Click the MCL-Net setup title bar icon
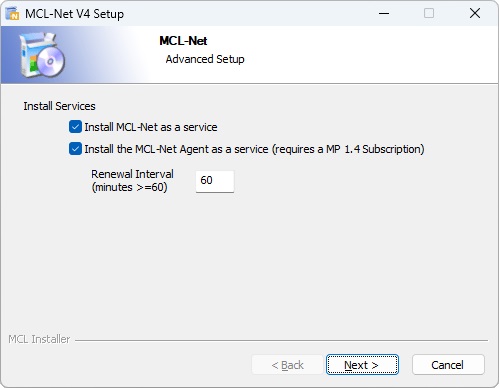This screenshot has height=388, width=499. pos(13,14)
